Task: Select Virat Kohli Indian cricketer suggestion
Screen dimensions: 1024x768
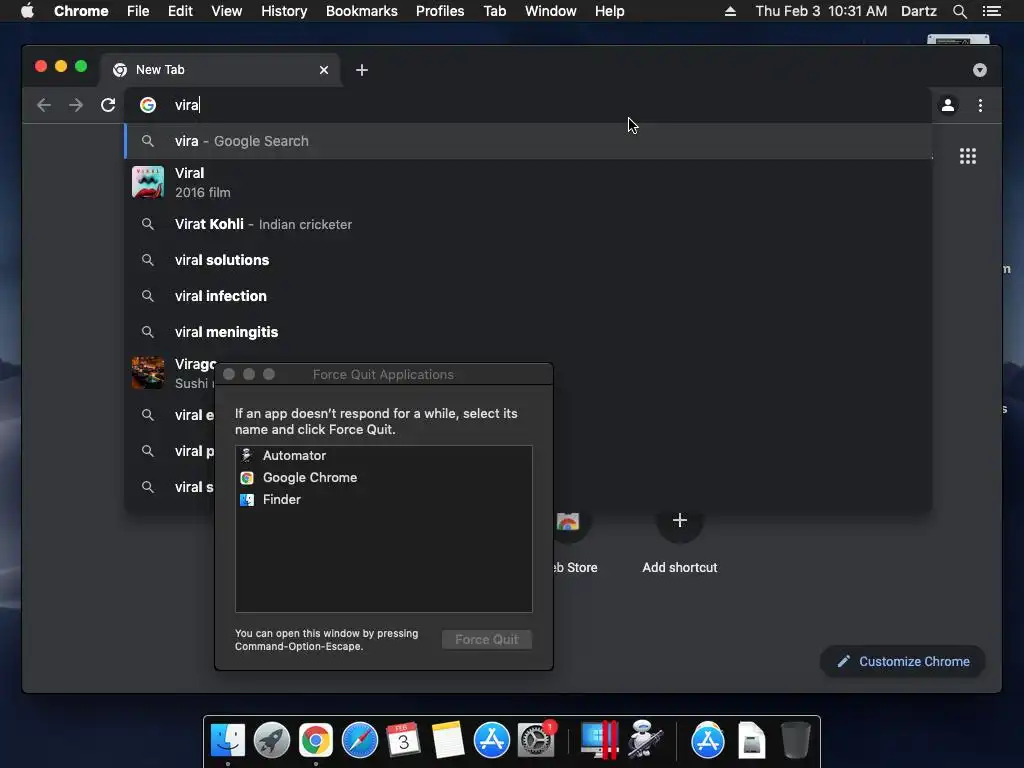Action: pyautogui.click(x=528, y=225)
